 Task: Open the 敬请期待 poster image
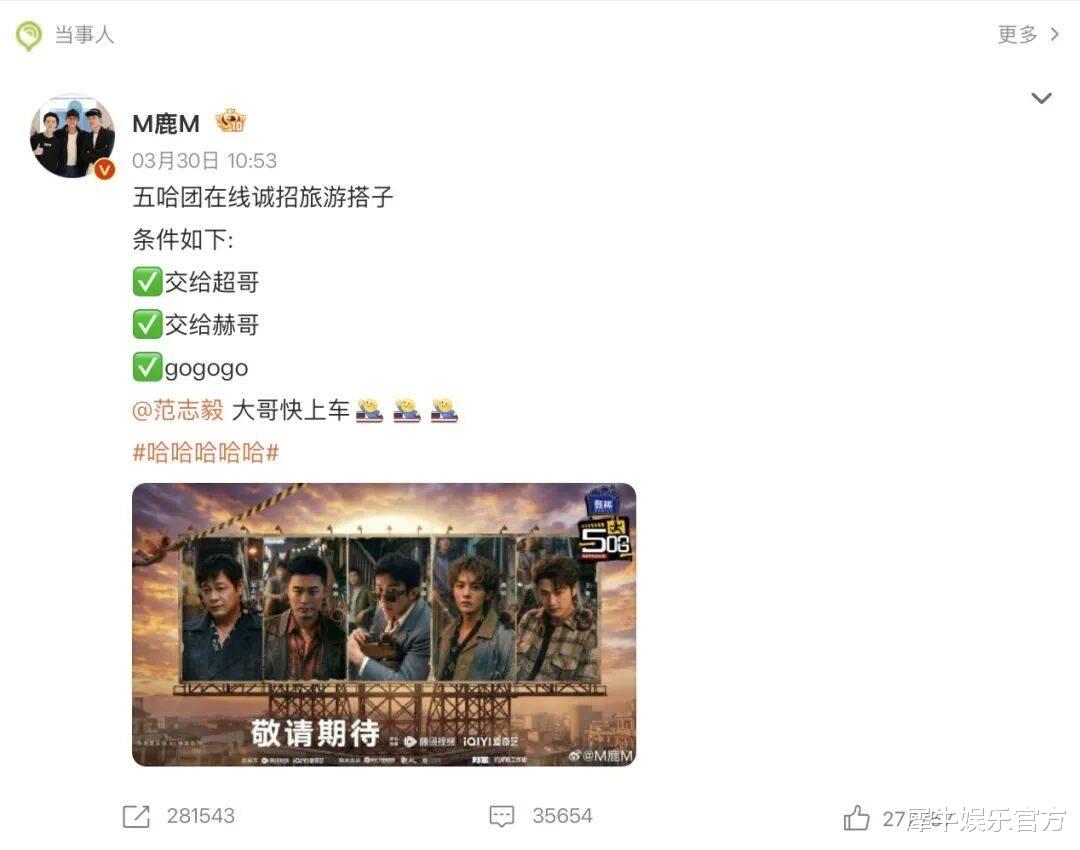point(384,624)
